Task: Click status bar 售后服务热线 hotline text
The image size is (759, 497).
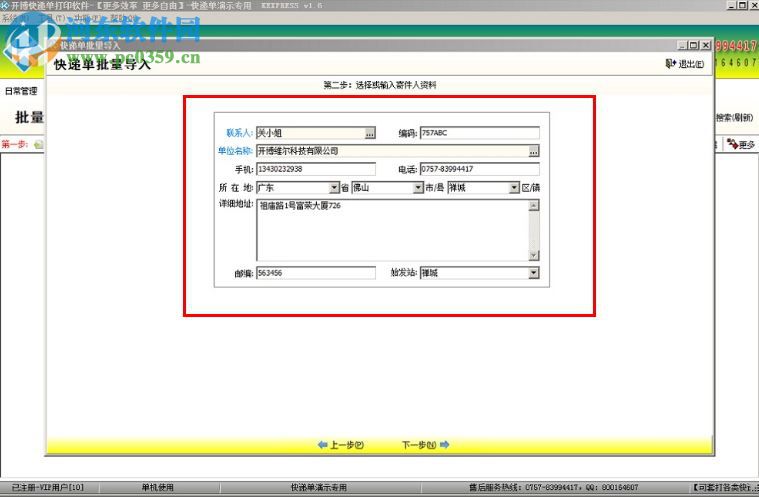Action: pos(553,487)
